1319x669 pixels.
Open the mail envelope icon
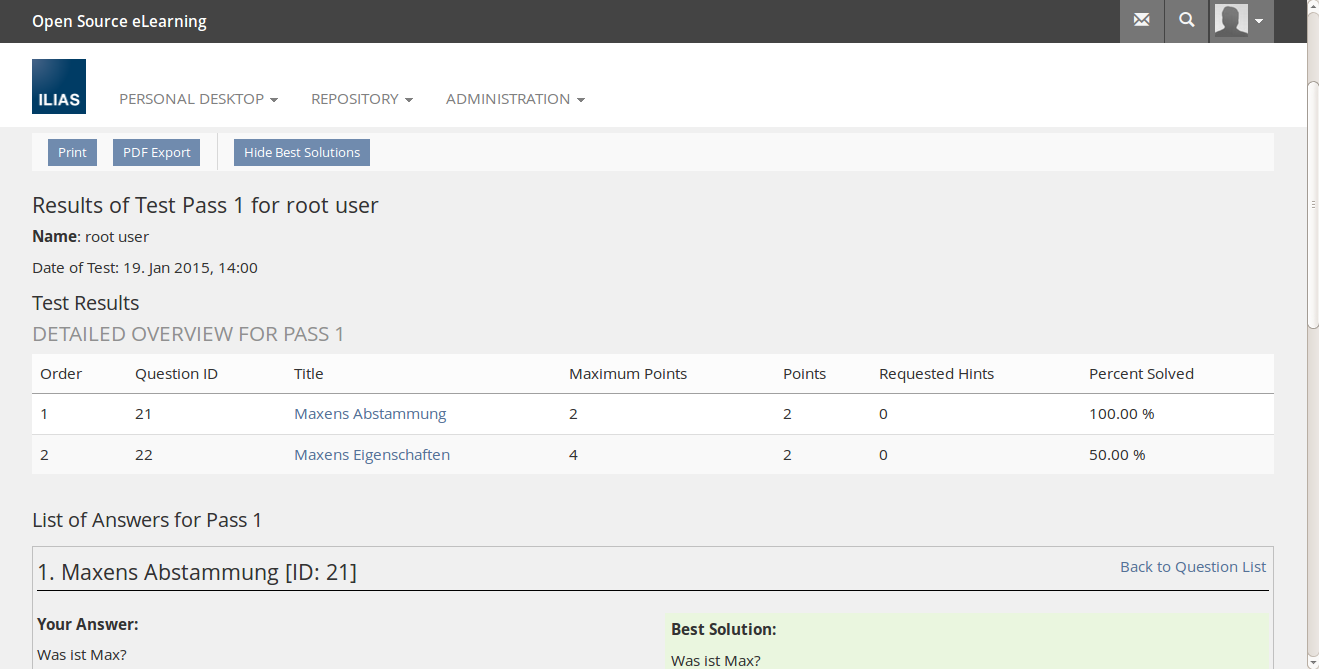click(x=1141, y=21)
